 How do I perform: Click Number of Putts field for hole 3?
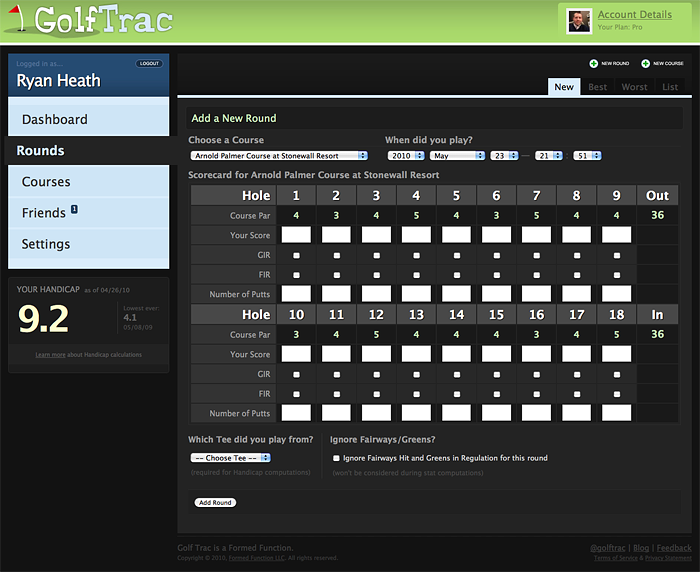tap(376, 294)
